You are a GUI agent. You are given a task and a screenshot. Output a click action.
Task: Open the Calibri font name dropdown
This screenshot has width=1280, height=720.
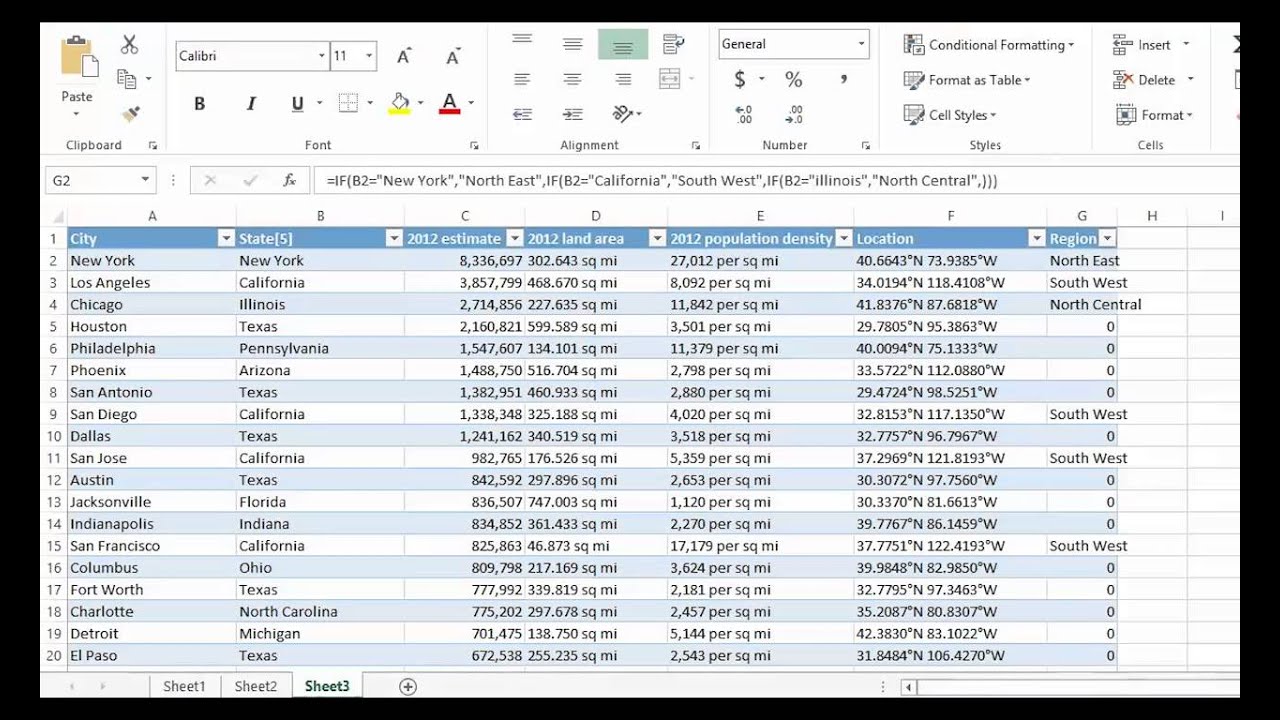click(322, 56)
